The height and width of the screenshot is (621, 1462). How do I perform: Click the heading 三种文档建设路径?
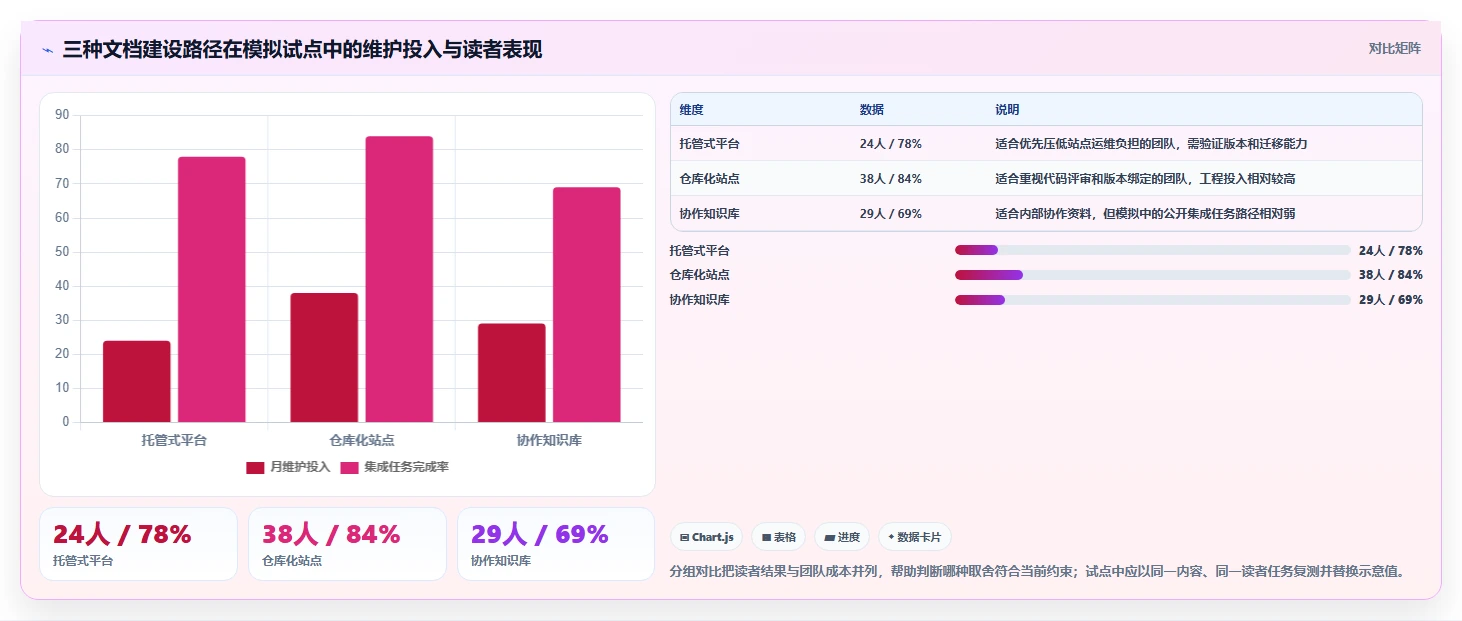pos(302,49)
